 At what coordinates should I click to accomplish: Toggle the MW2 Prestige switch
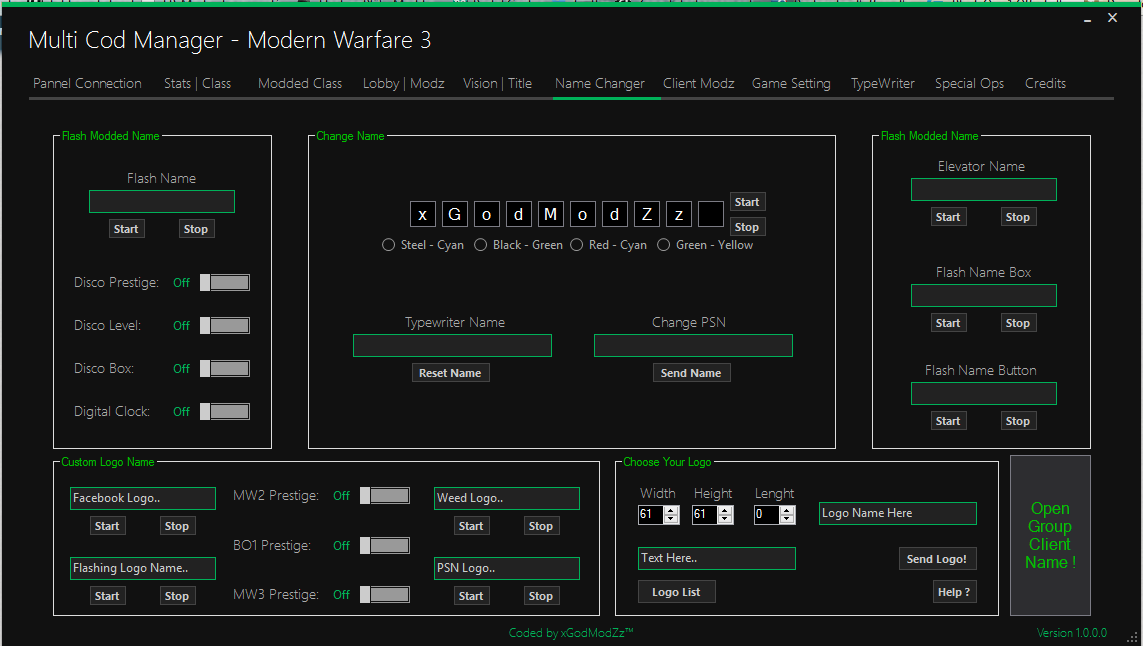(x=385, y=496)
